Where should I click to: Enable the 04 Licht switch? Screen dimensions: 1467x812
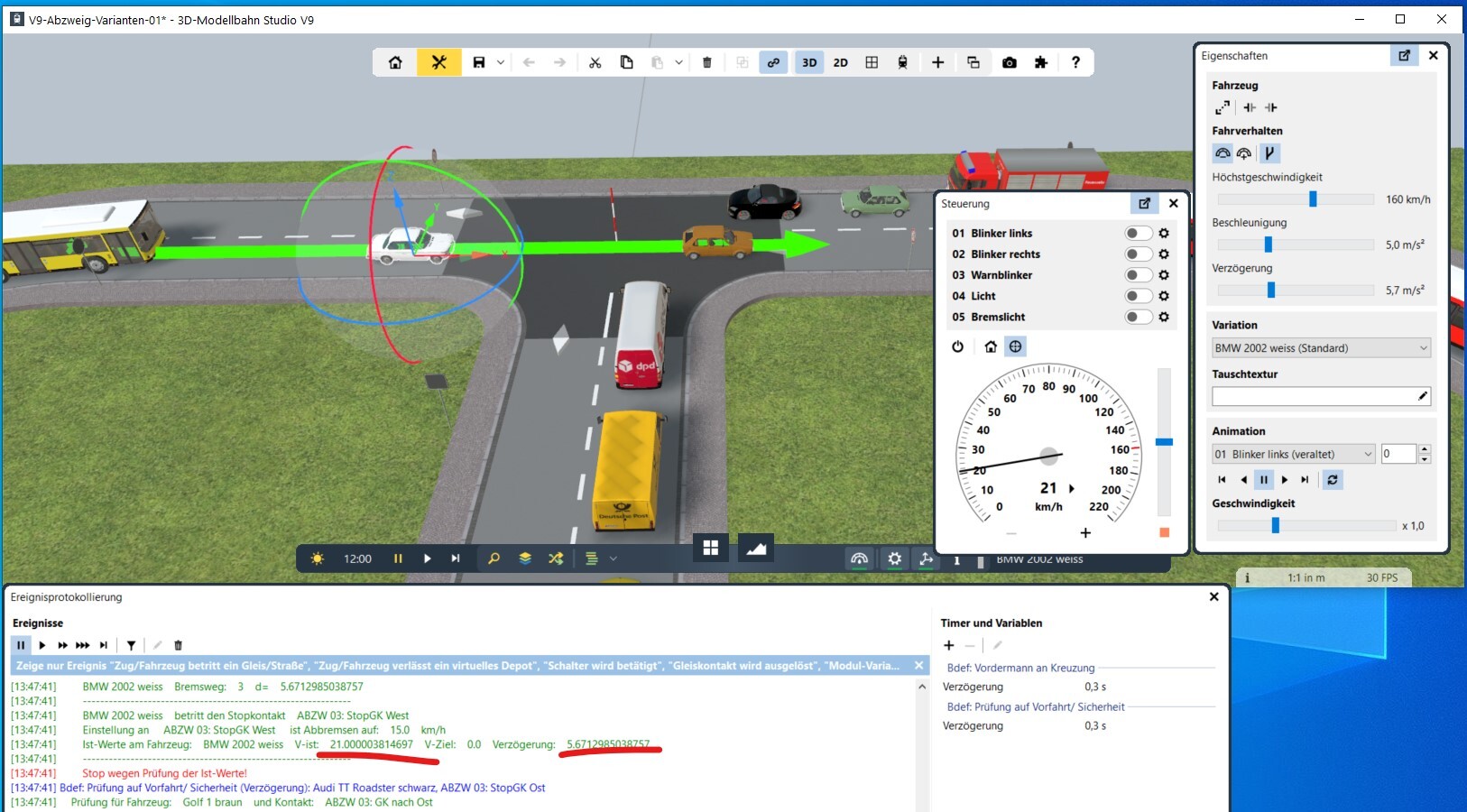pos(1138,296)
